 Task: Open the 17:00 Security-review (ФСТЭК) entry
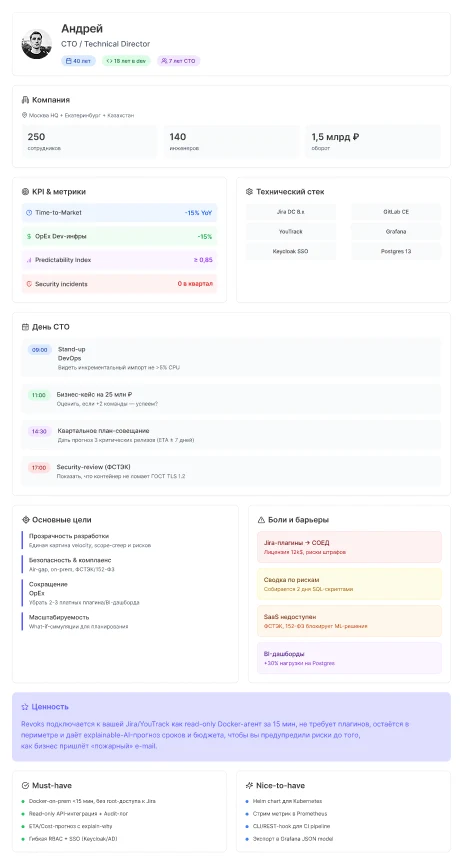point(231,471)
